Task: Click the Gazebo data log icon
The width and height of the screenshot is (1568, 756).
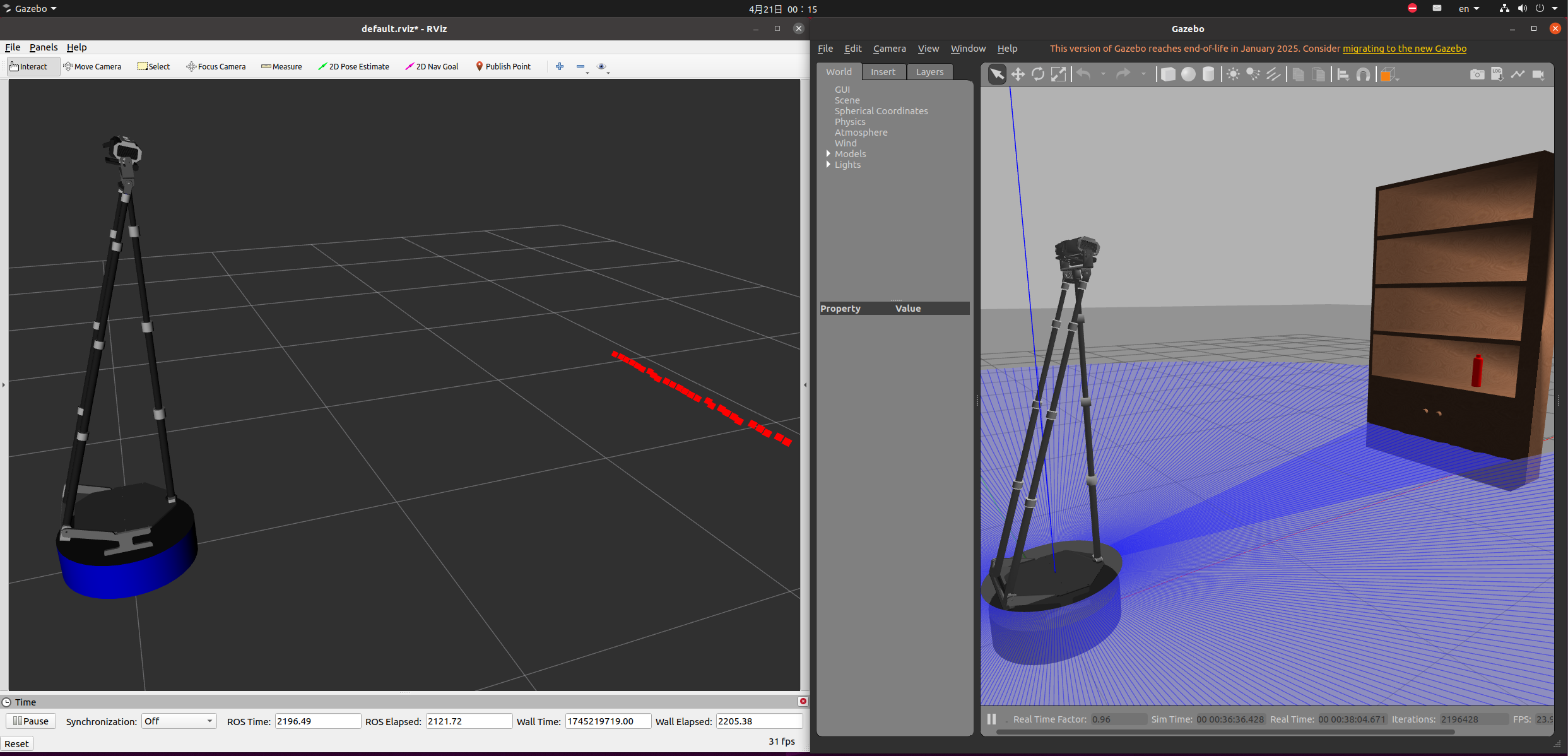Action: pos(1497,74)
